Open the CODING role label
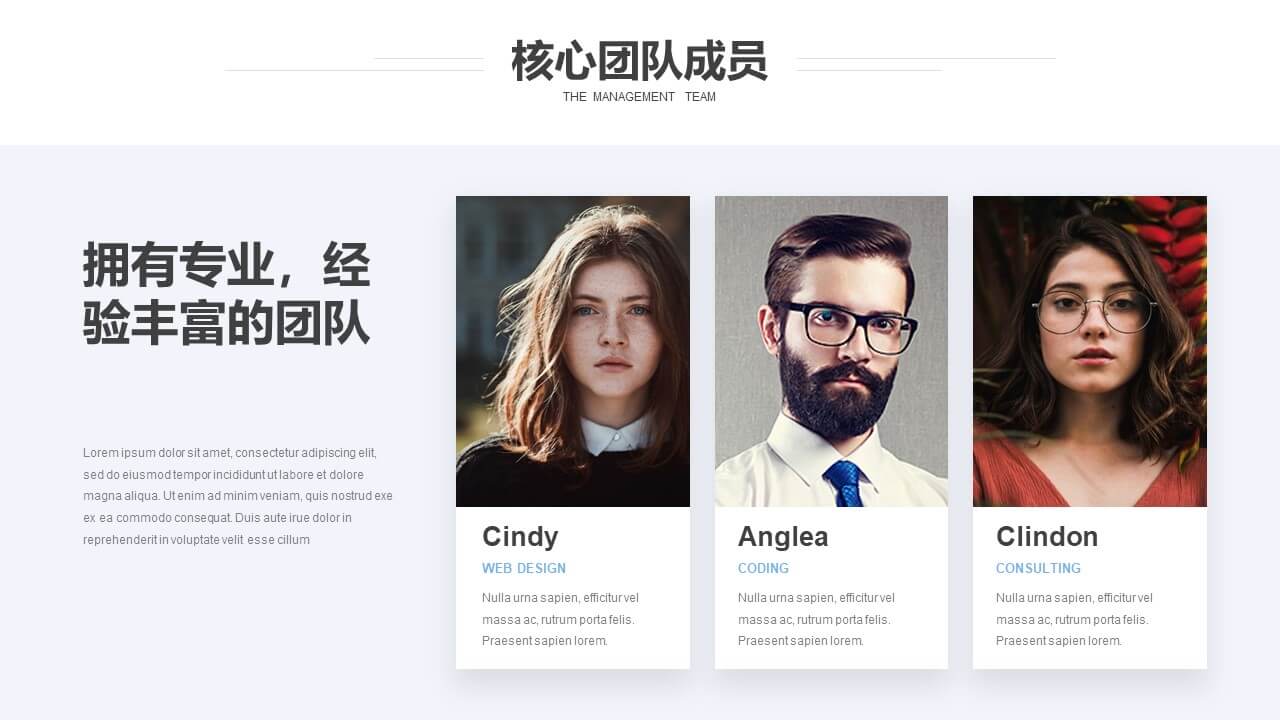The height and width of the screenshot is (720, 1280). 763,568
